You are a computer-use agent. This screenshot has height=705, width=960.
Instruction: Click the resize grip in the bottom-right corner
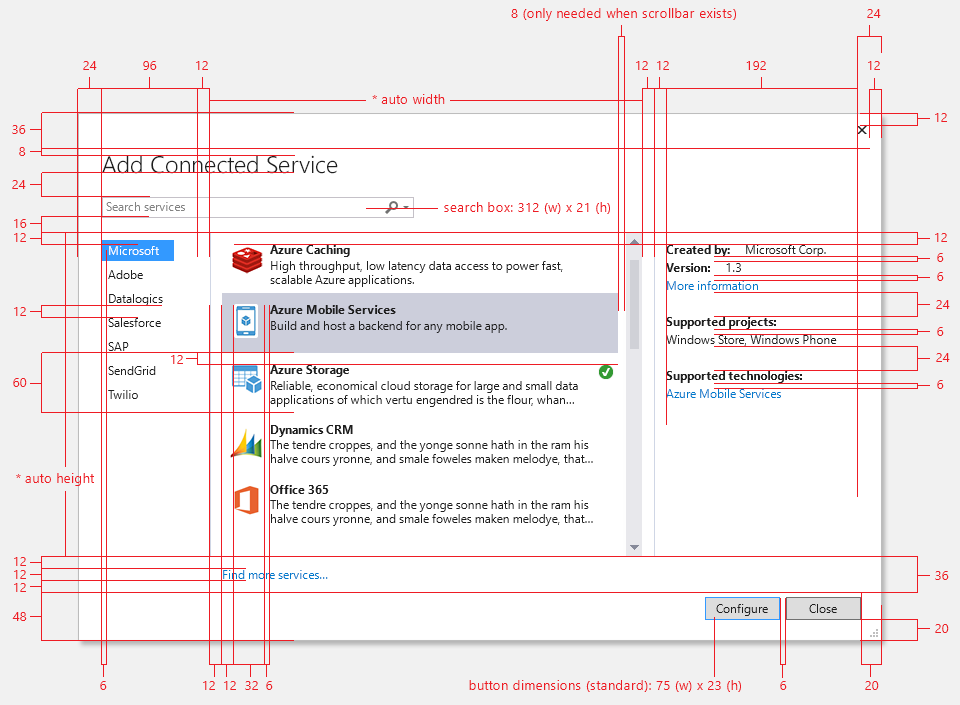point(874,631)
